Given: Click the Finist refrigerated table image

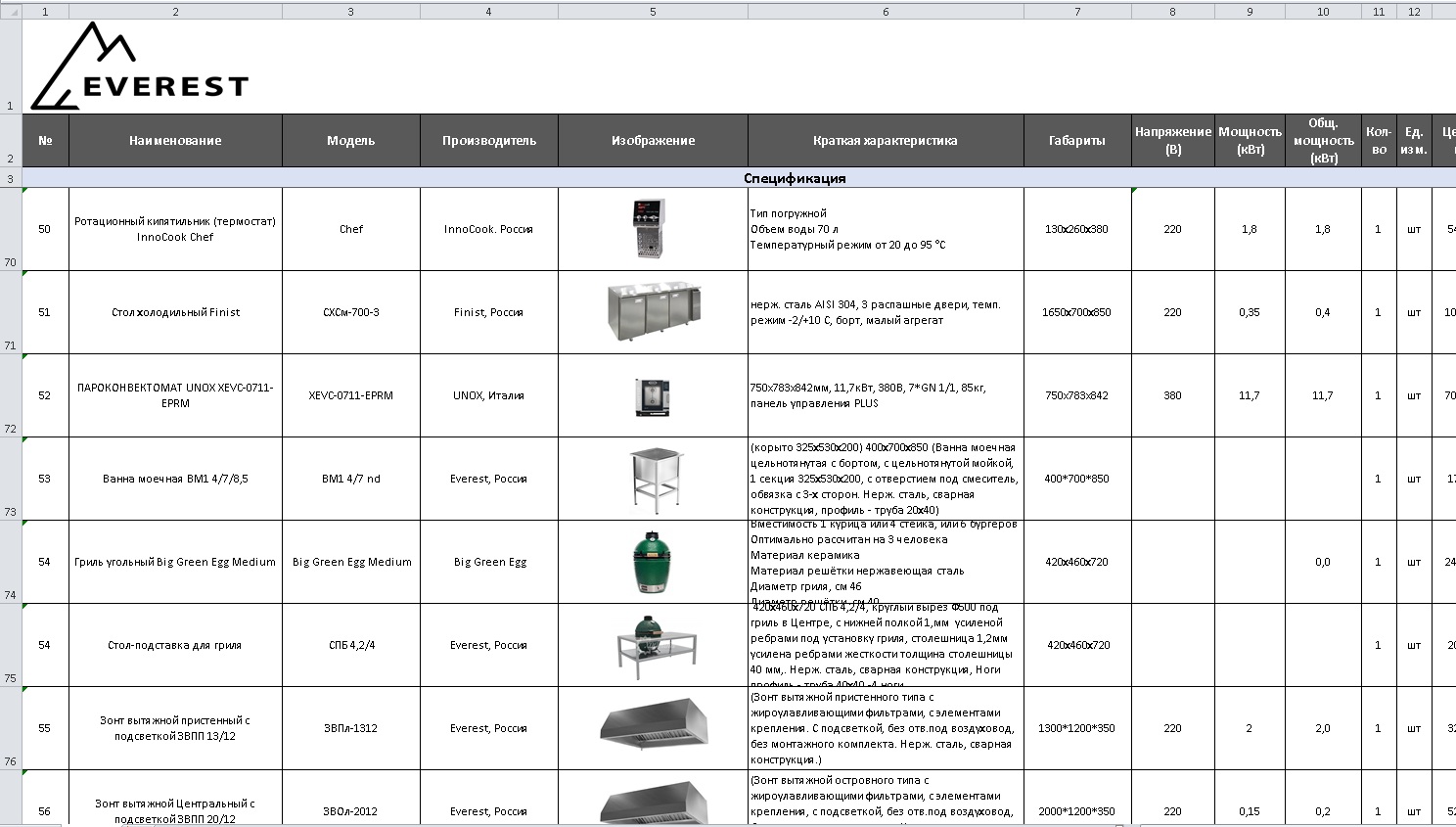Looking at the screenshot, I should pos(653,312).
